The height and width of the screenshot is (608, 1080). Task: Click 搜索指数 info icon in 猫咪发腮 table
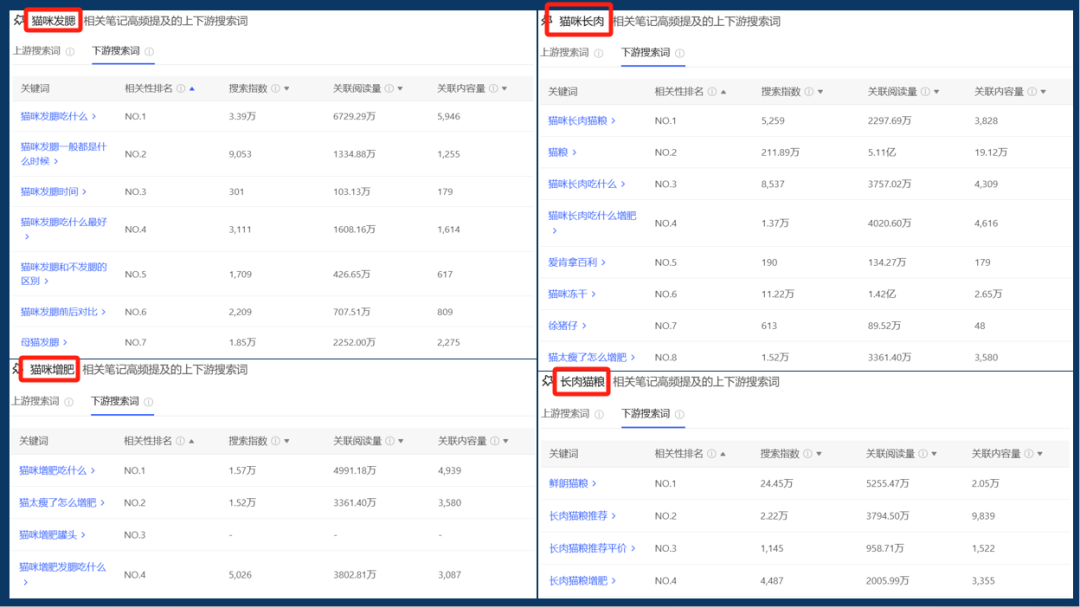pyautogui.click(x=276, y=89)
